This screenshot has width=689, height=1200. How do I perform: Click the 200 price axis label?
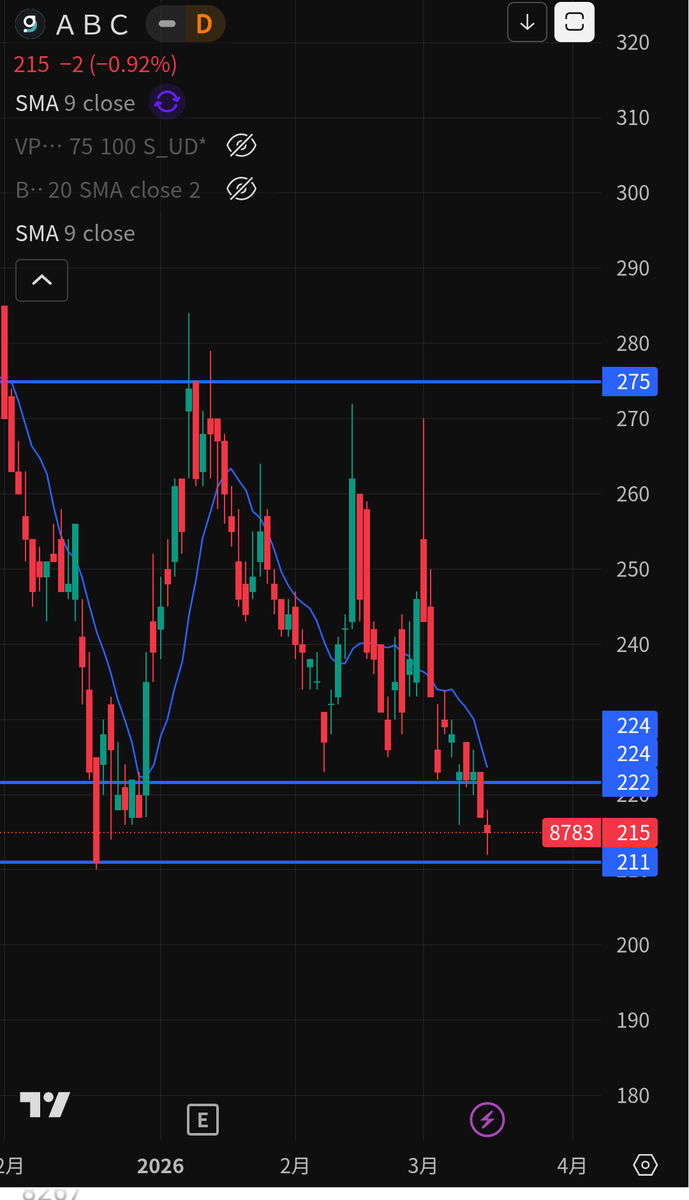coord(632,945)
